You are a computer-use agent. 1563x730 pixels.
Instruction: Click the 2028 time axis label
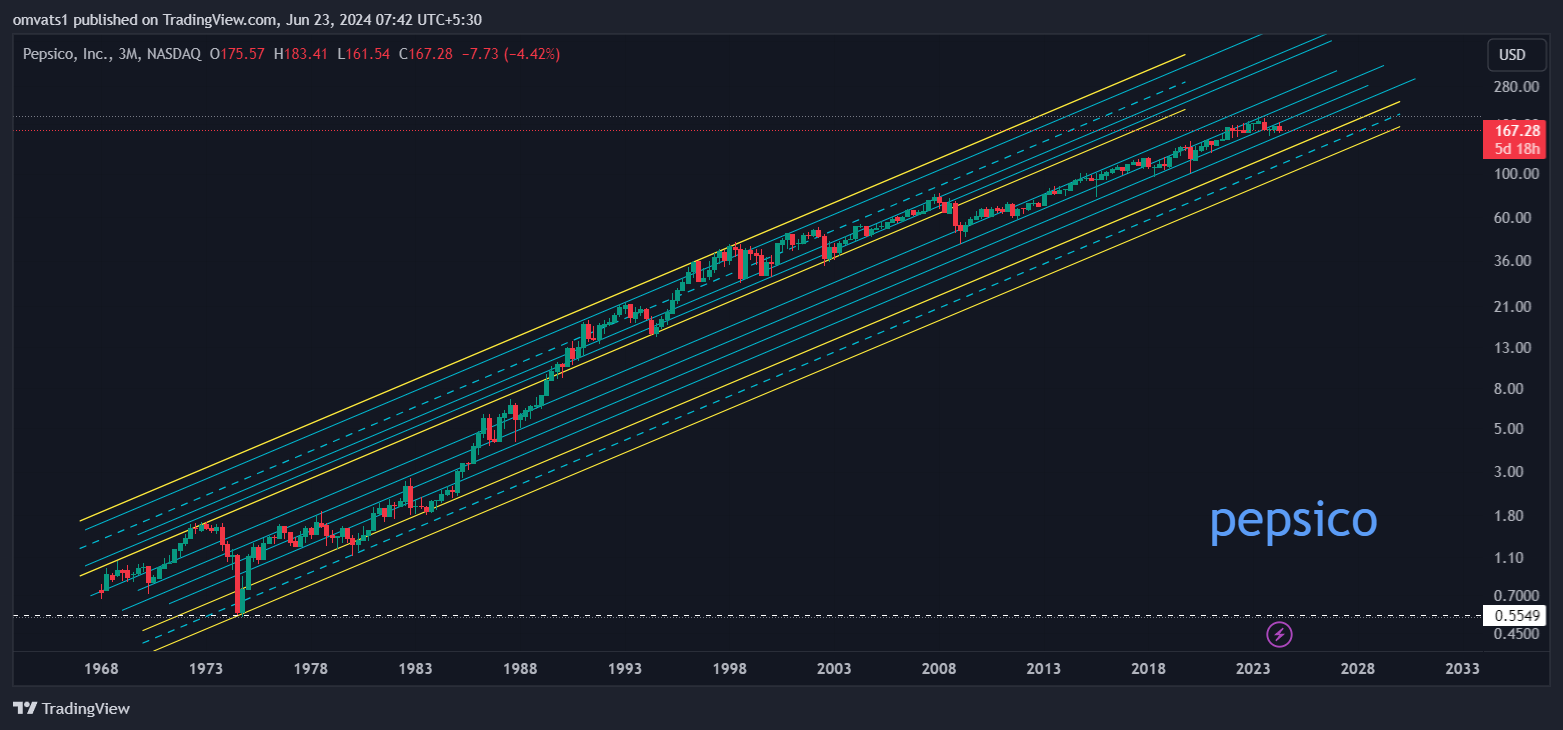pyautogui.click(x=1357, y=669)
